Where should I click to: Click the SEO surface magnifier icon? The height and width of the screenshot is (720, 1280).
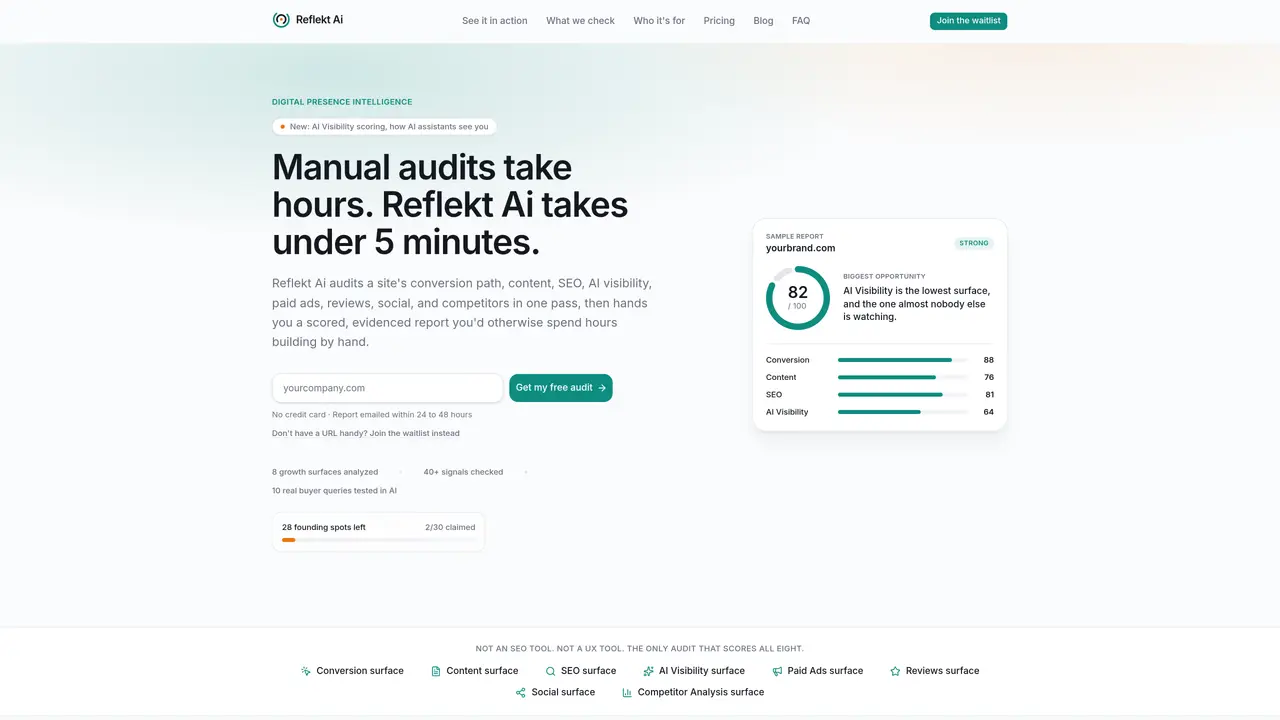[550, 671]
